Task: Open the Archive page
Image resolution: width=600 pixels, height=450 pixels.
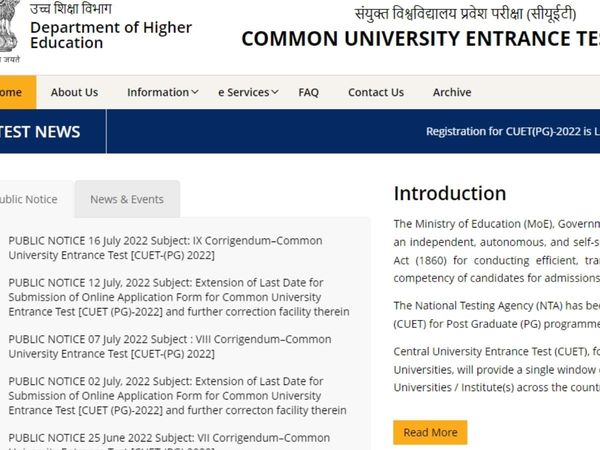Action: coord(452,92)
